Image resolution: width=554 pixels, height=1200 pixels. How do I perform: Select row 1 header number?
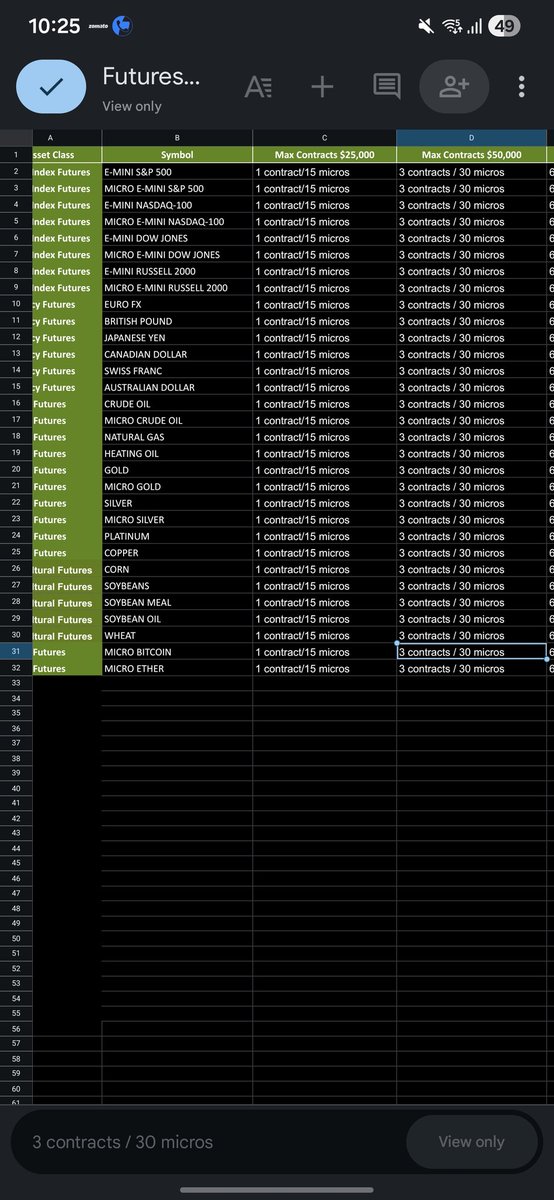tap(16, 155)
